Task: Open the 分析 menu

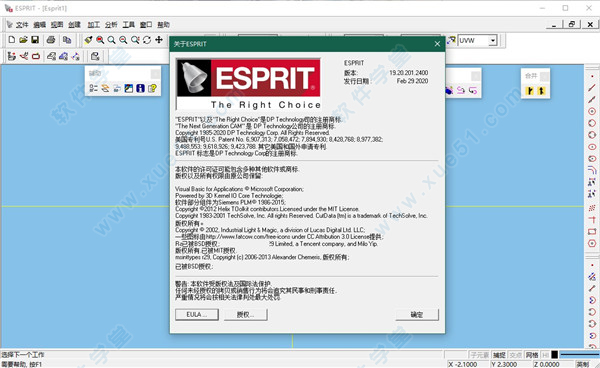Action: tap(111, 24)
